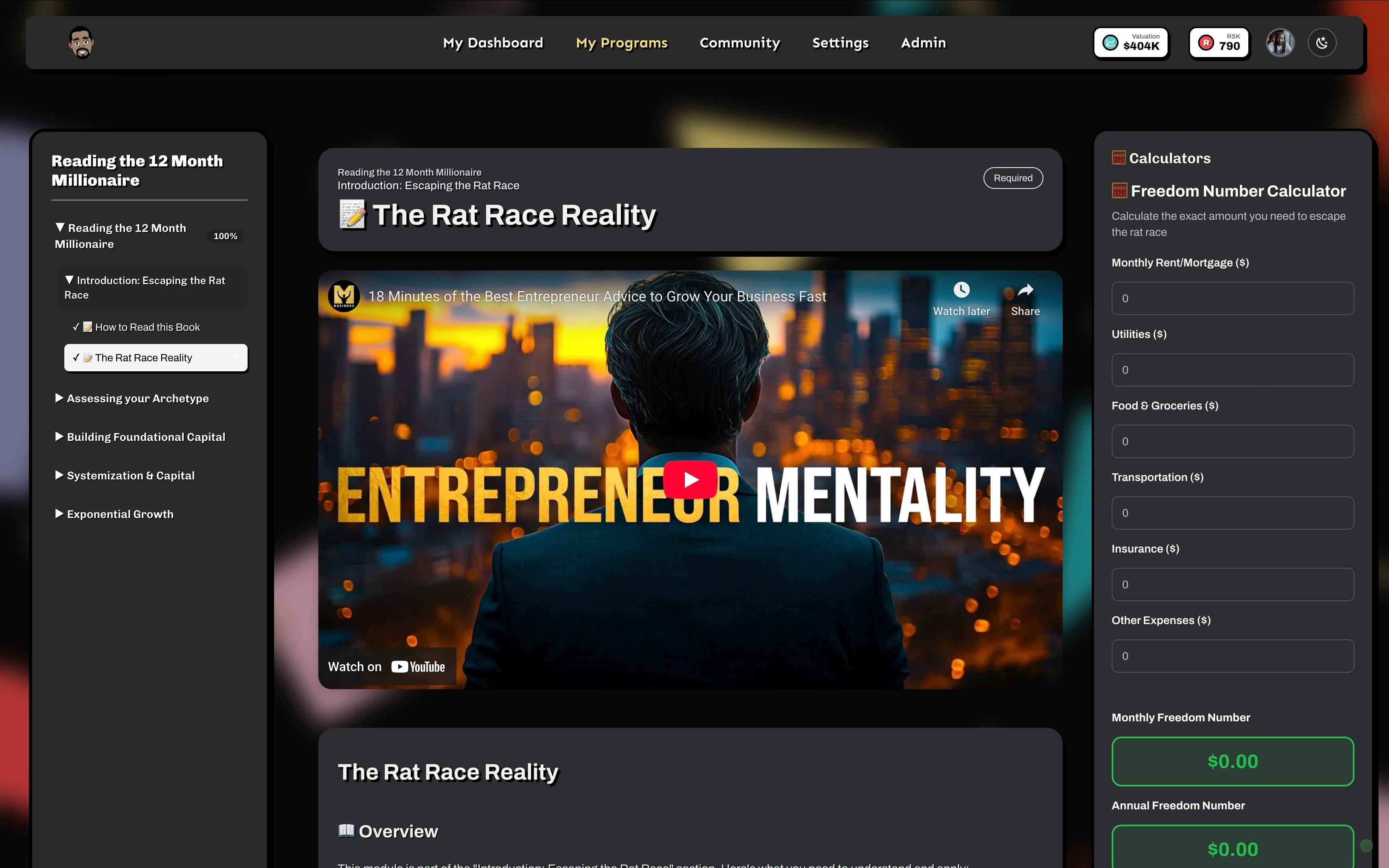Click the Monthly Rent/Mortgage input field
The height and width of the screenshot is (868, 1389).
coord(1232,298)
